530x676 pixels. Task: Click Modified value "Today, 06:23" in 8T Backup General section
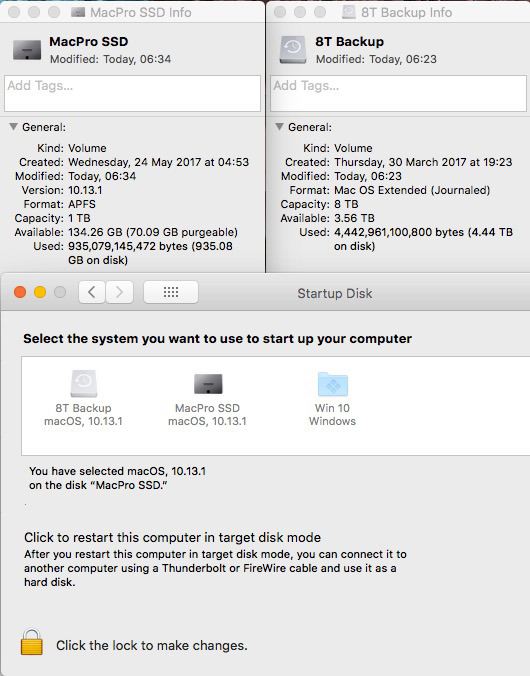coord(368,176)
